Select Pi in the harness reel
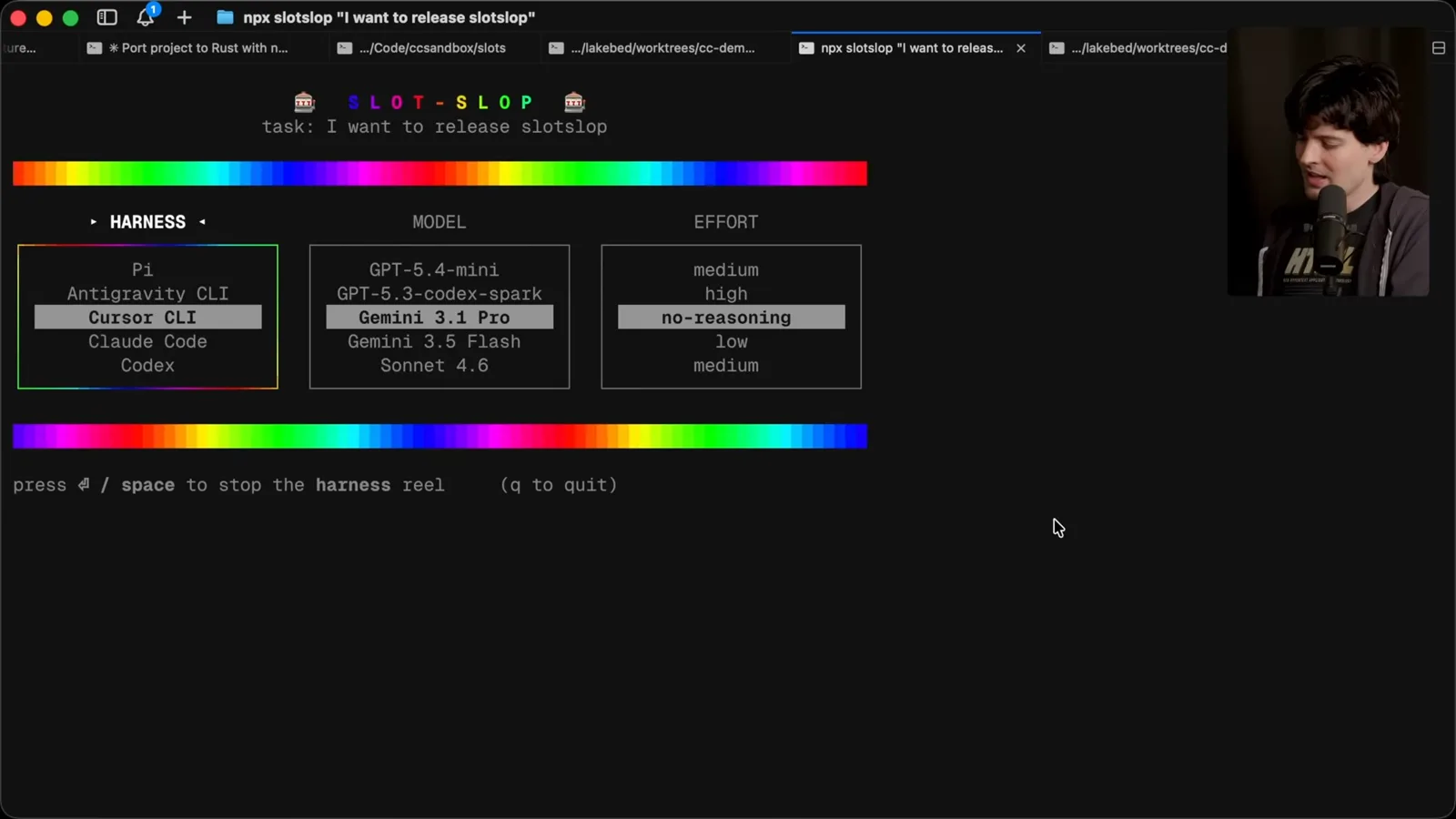Image resolution: width=1456 pixels, height=819 pixels. (x=142, y=269)
